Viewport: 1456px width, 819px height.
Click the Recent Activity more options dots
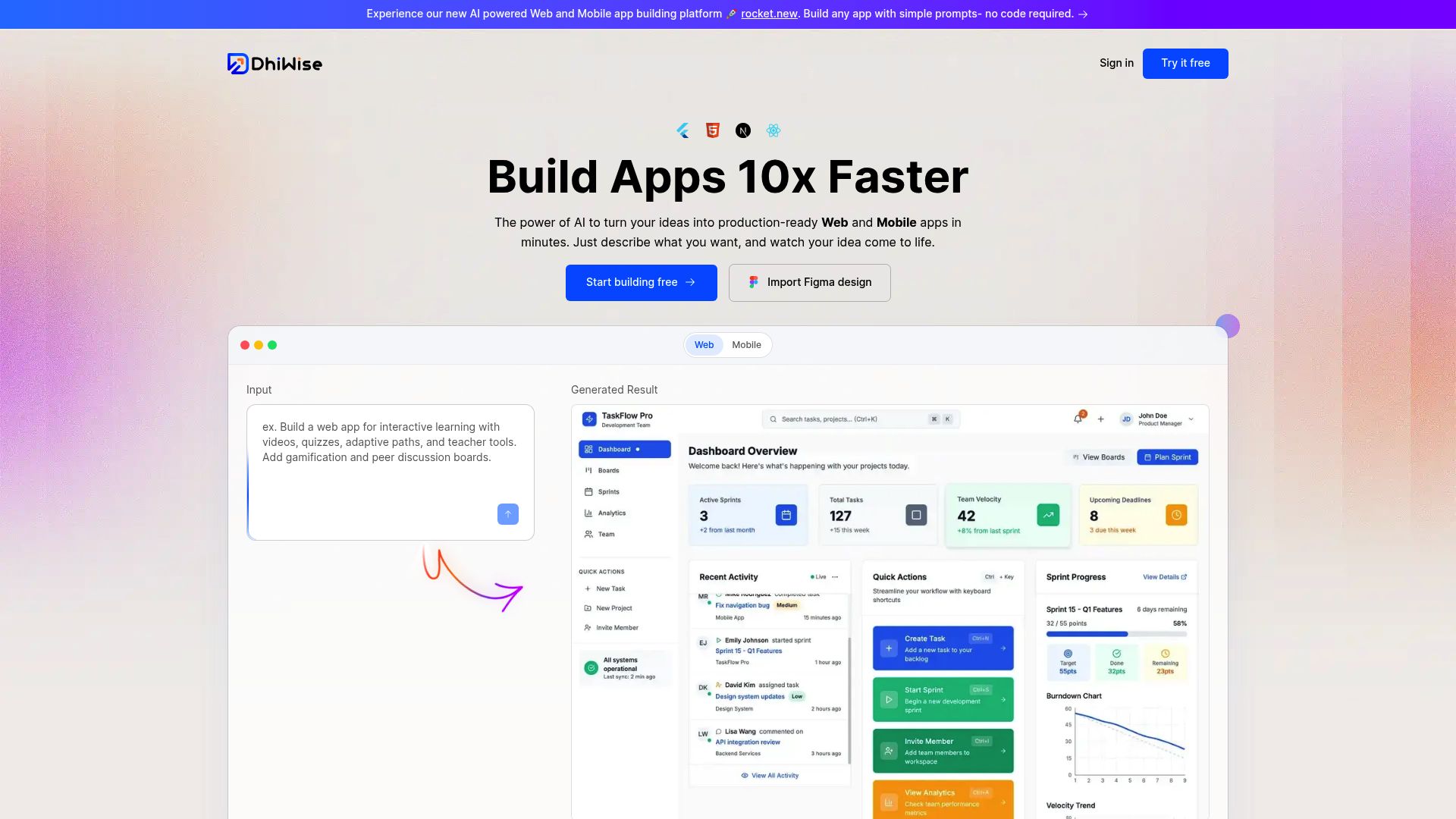tap(835, 577)
